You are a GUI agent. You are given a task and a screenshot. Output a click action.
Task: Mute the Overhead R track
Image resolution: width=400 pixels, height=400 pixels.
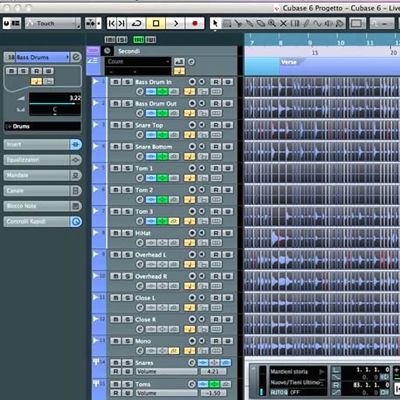click(116, 276)
